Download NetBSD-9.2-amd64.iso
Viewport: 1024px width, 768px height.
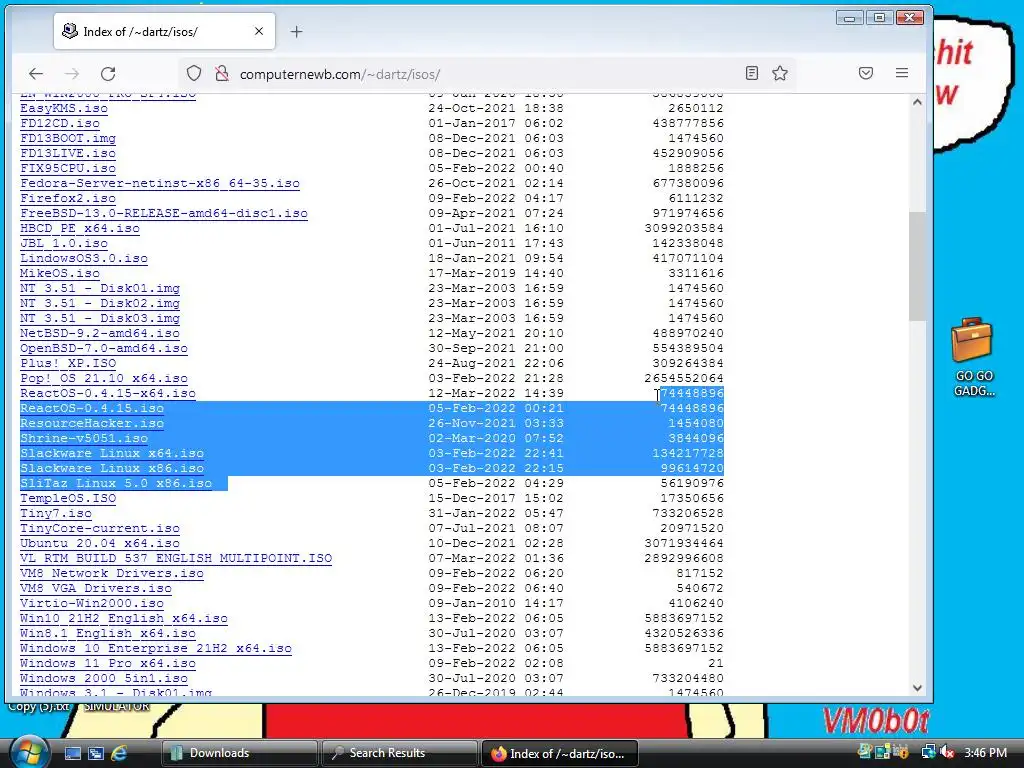(x=100, y=334)
